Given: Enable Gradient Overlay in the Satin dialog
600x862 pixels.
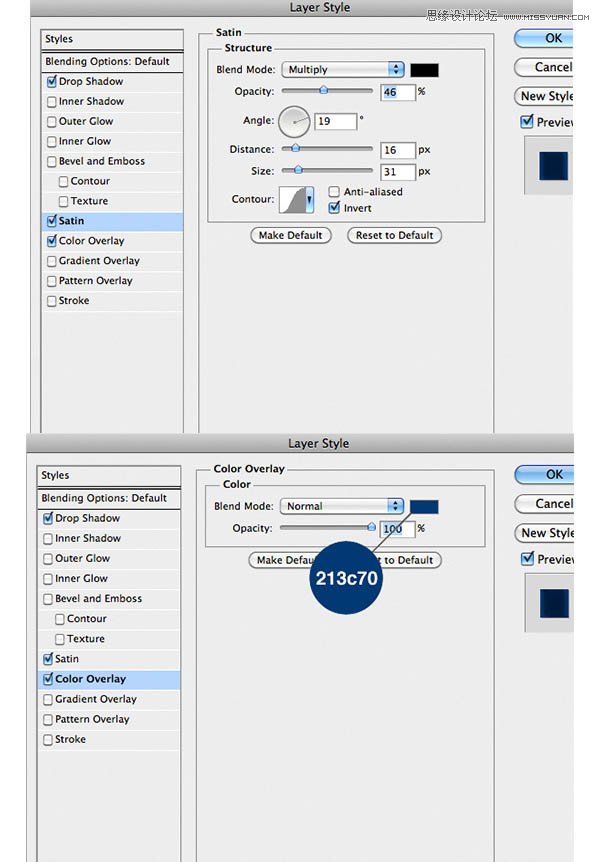Looking at the screenshot, I should click(x=52, y=261).
